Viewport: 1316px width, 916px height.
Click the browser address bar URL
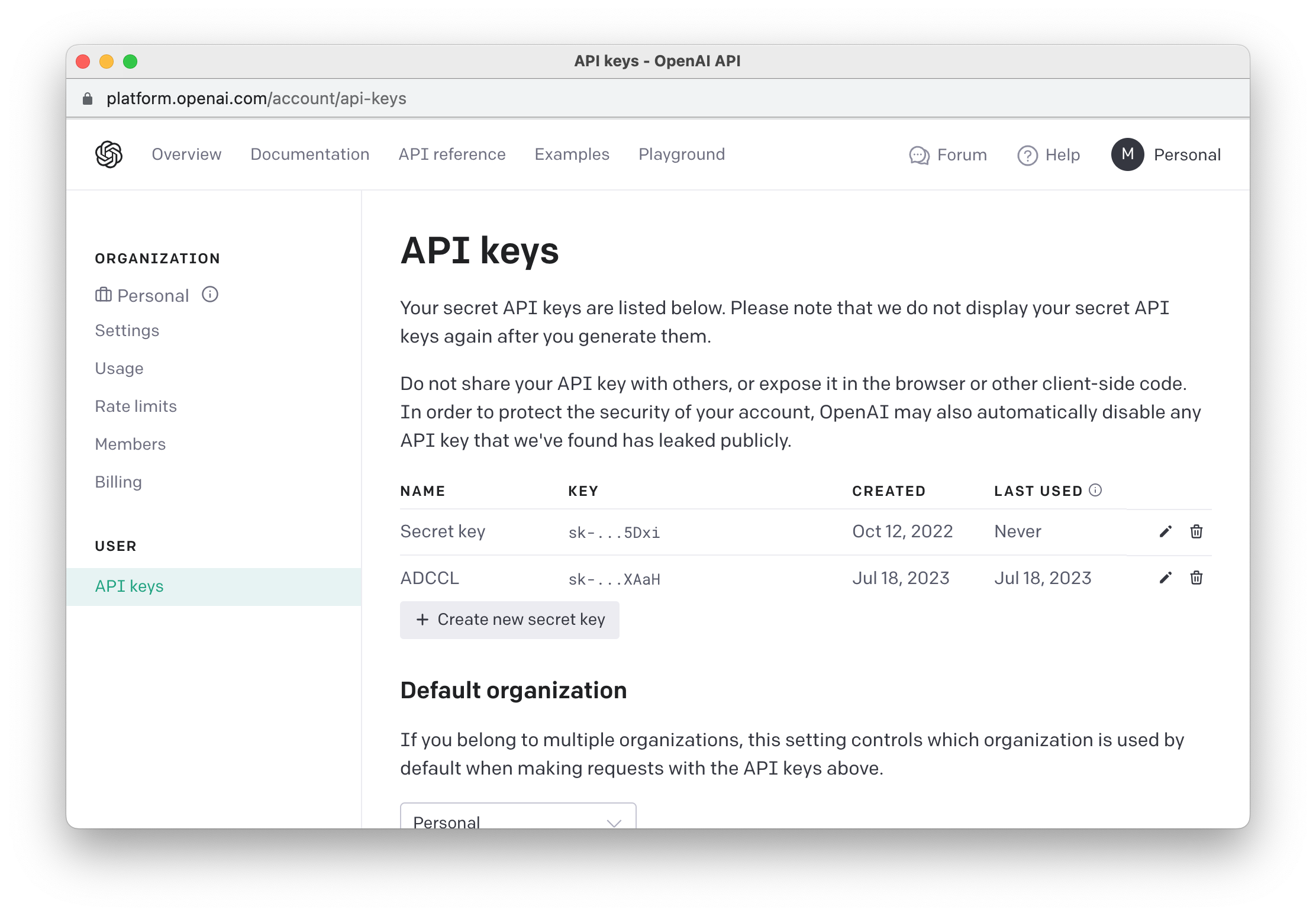coord(256,98)
